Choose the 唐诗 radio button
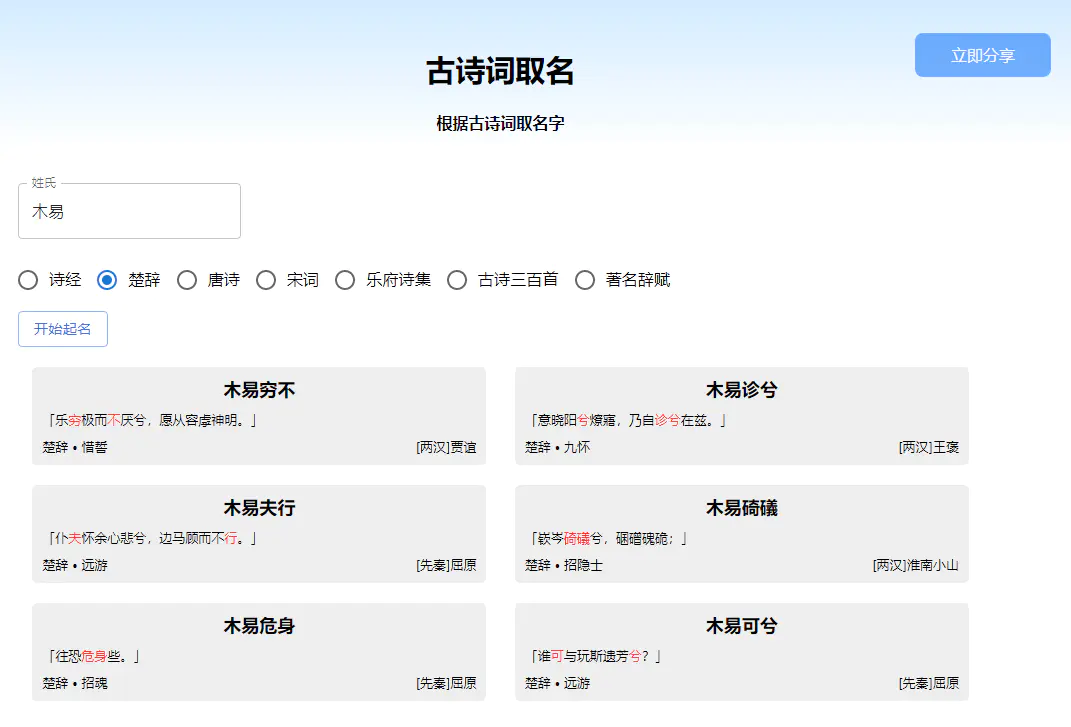 pos(187,280)
